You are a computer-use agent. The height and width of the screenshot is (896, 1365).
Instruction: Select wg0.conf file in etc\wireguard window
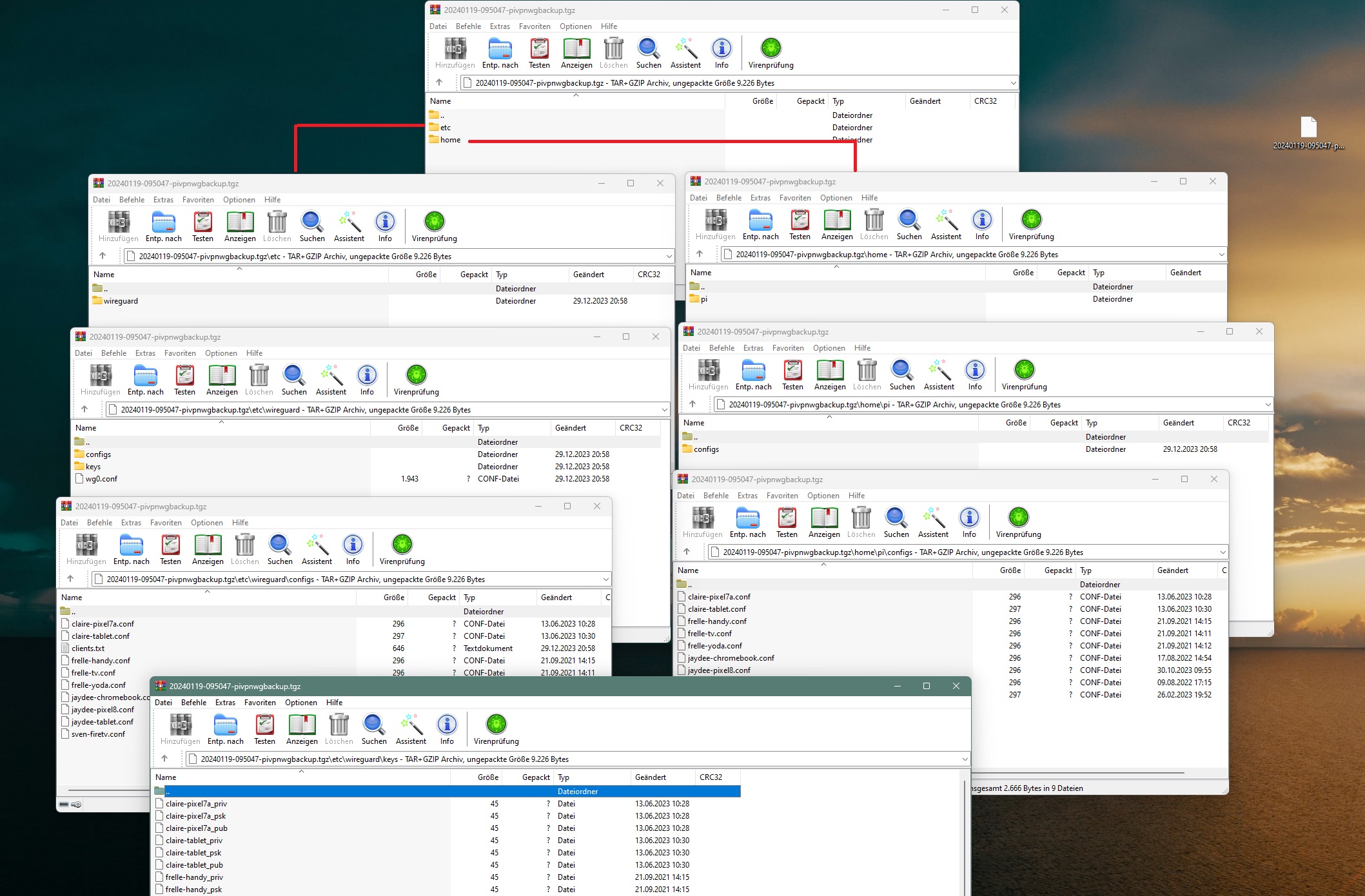[x=101, y=479]
